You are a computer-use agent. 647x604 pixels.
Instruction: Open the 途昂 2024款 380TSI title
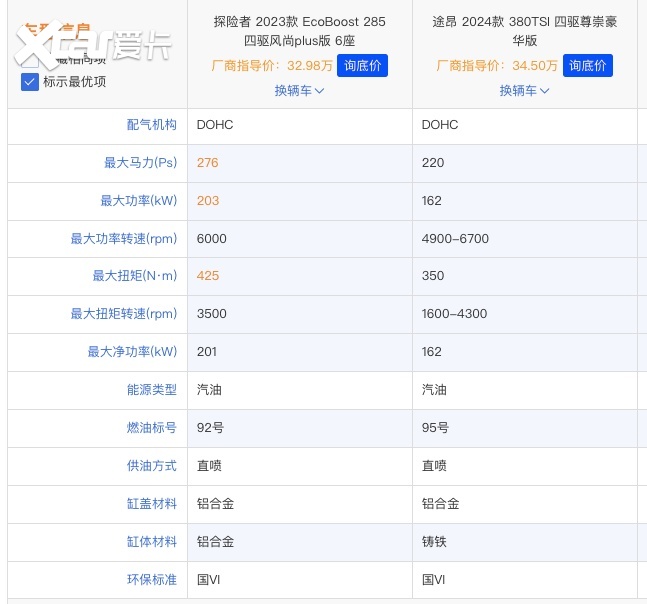point(524,31)
